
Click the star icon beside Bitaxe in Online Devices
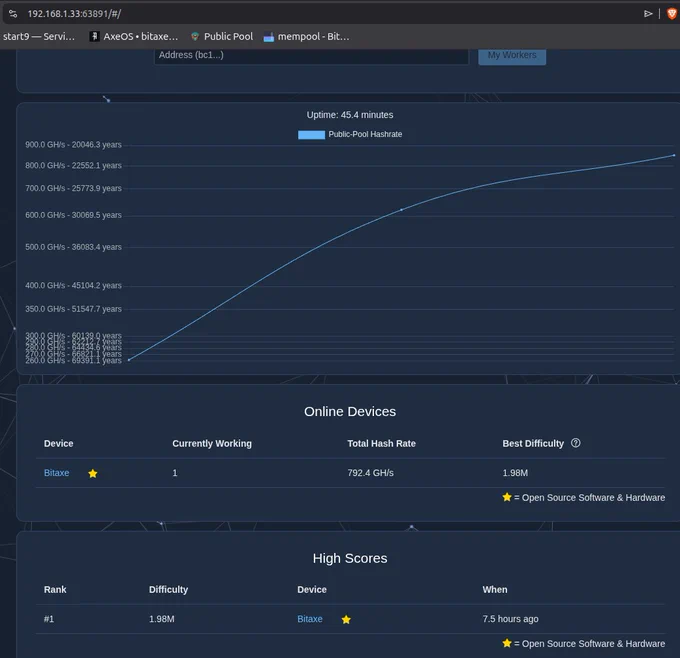coord(93,473)
